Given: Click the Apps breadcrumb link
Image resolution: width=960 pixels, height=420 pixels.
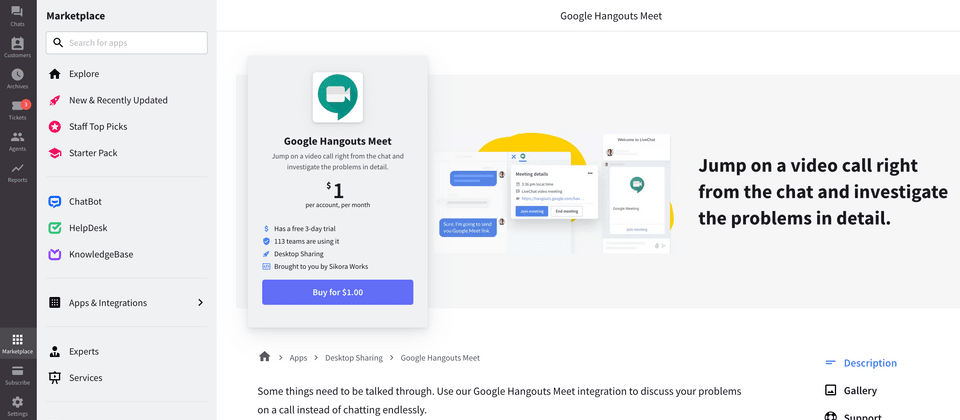Looking at the screenshot, I should coord(298,358).
